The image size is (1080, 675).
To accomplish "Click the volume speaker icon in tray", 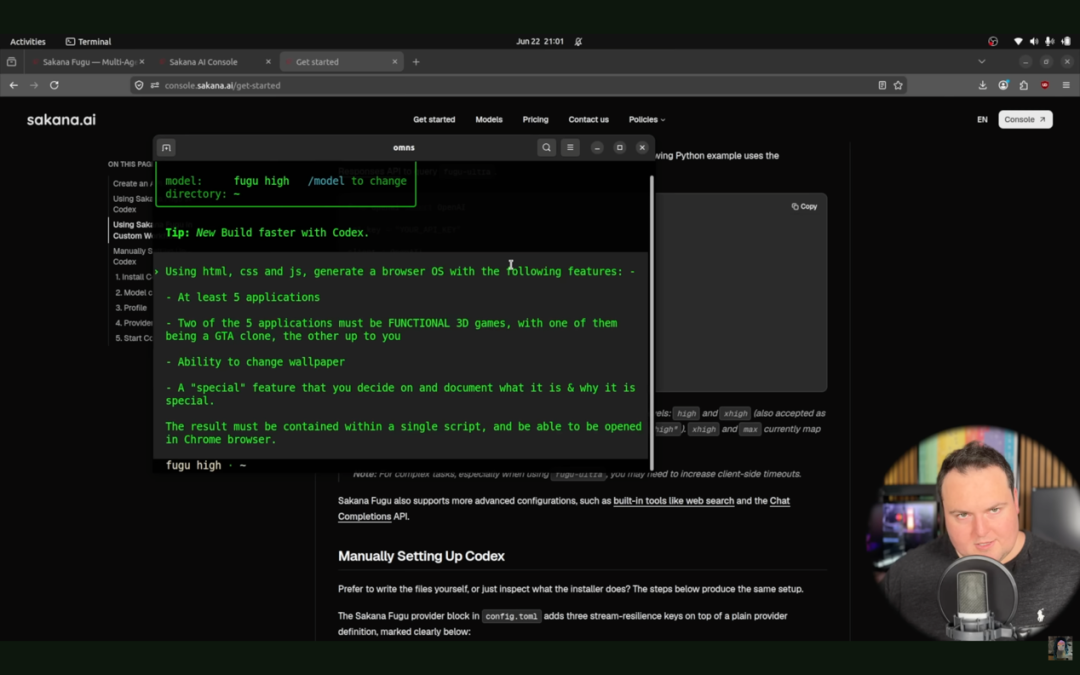I will (x=1034, y=41).
